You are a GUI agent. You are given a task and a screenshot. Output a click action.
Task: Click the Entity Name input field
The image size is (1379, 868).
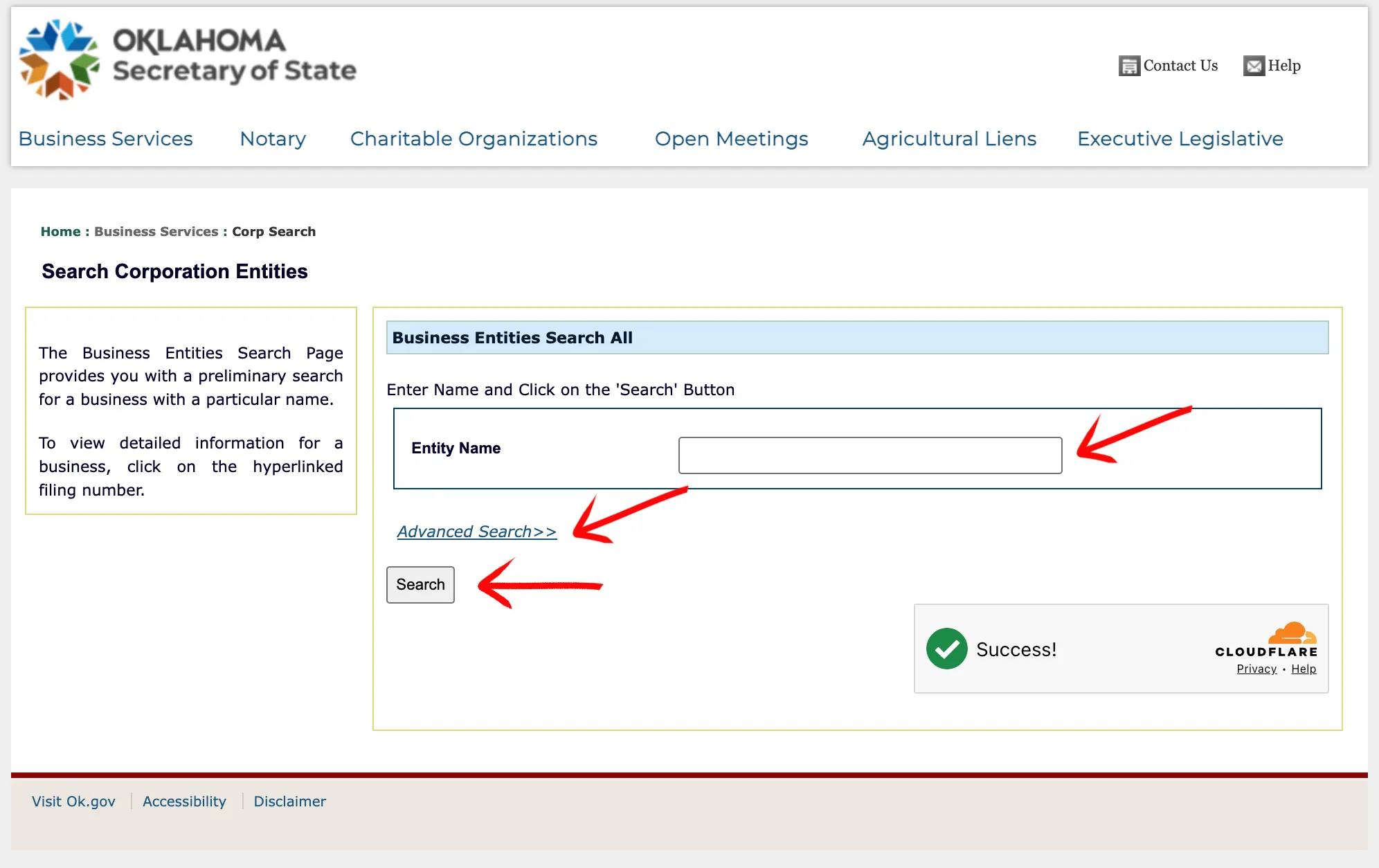870,455
